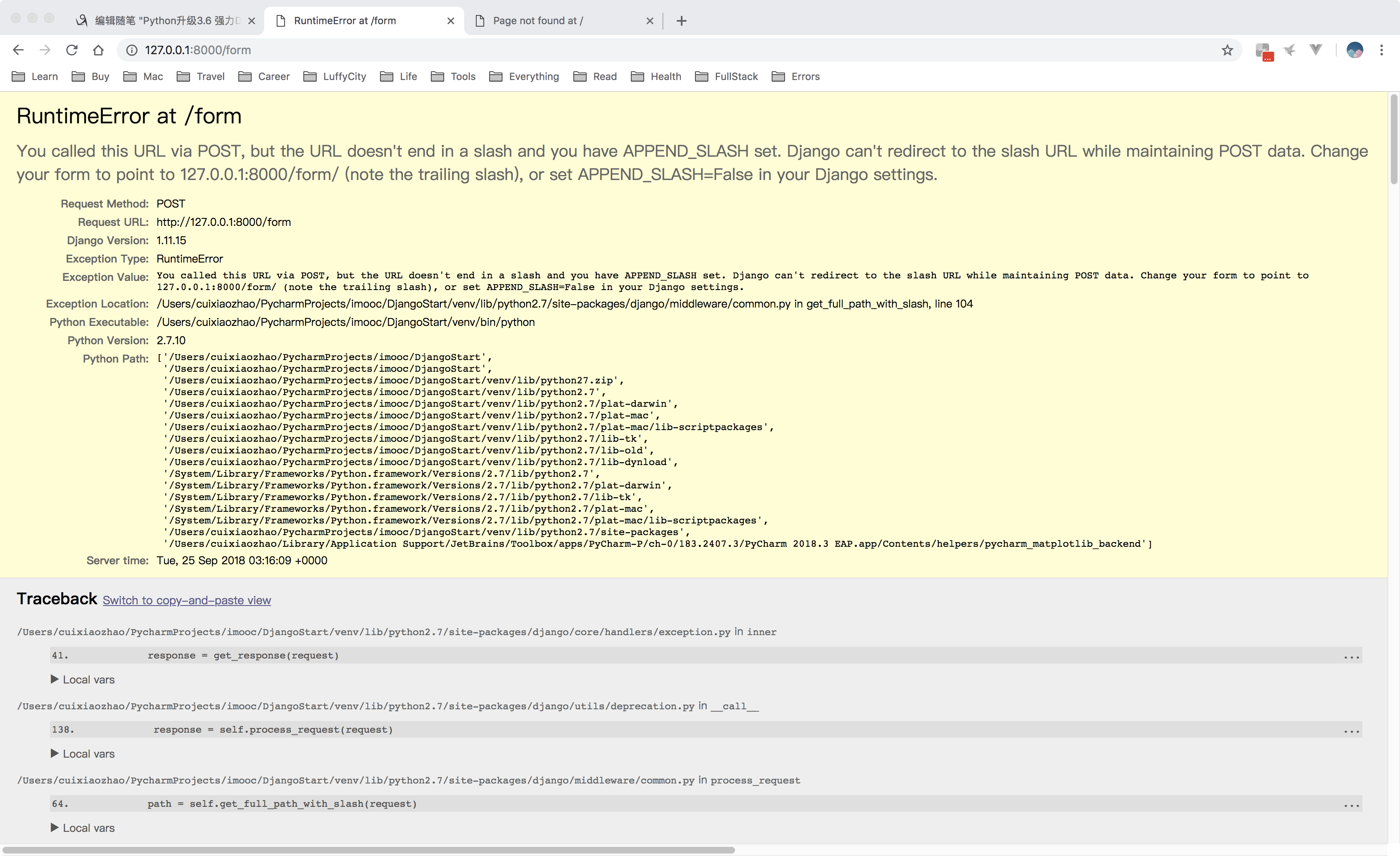This screenshot has width=1400, height=856.
Task: Expand Local vars under common.py frame
Action: [x=83, y=828]
